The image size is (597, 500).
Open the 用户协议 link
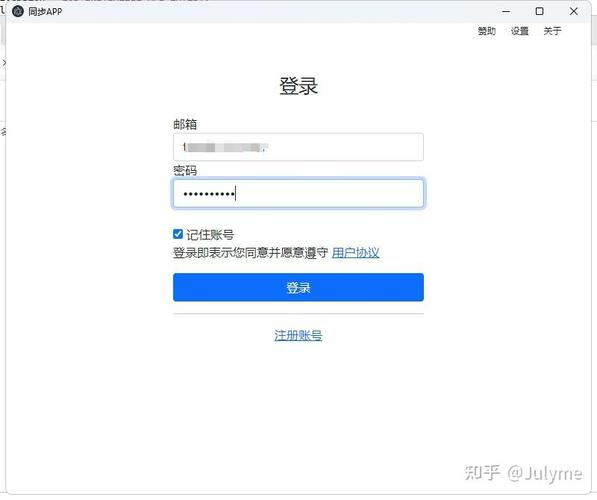click(x=356, y=252)
